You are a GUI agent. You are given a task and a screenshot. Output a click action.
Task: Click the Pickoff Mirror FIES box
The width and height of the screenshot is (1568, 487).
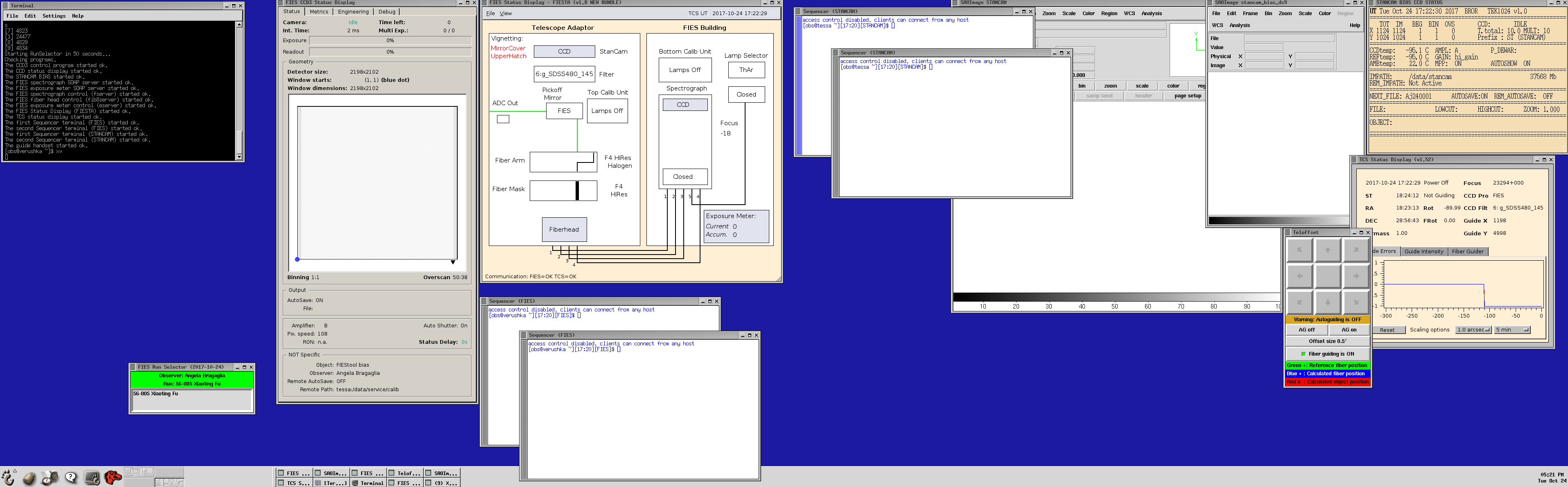[564, 111]
